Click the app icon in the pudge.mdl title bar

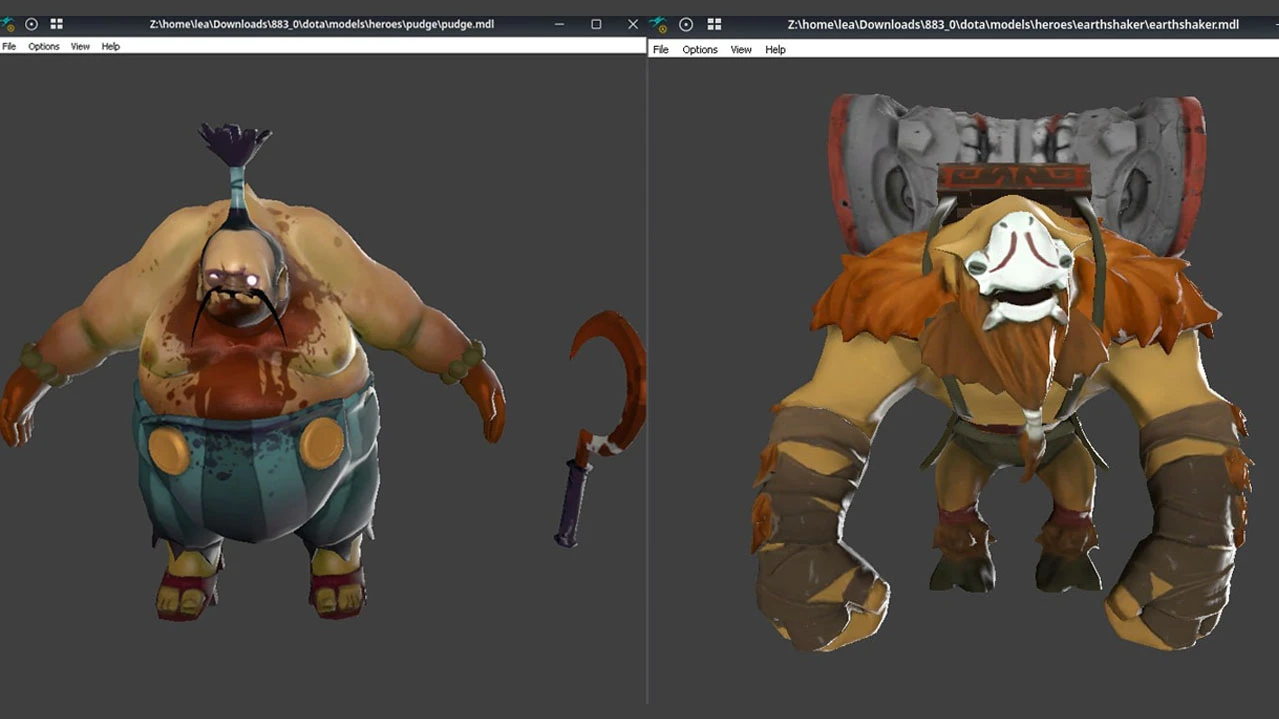point(8,24)
